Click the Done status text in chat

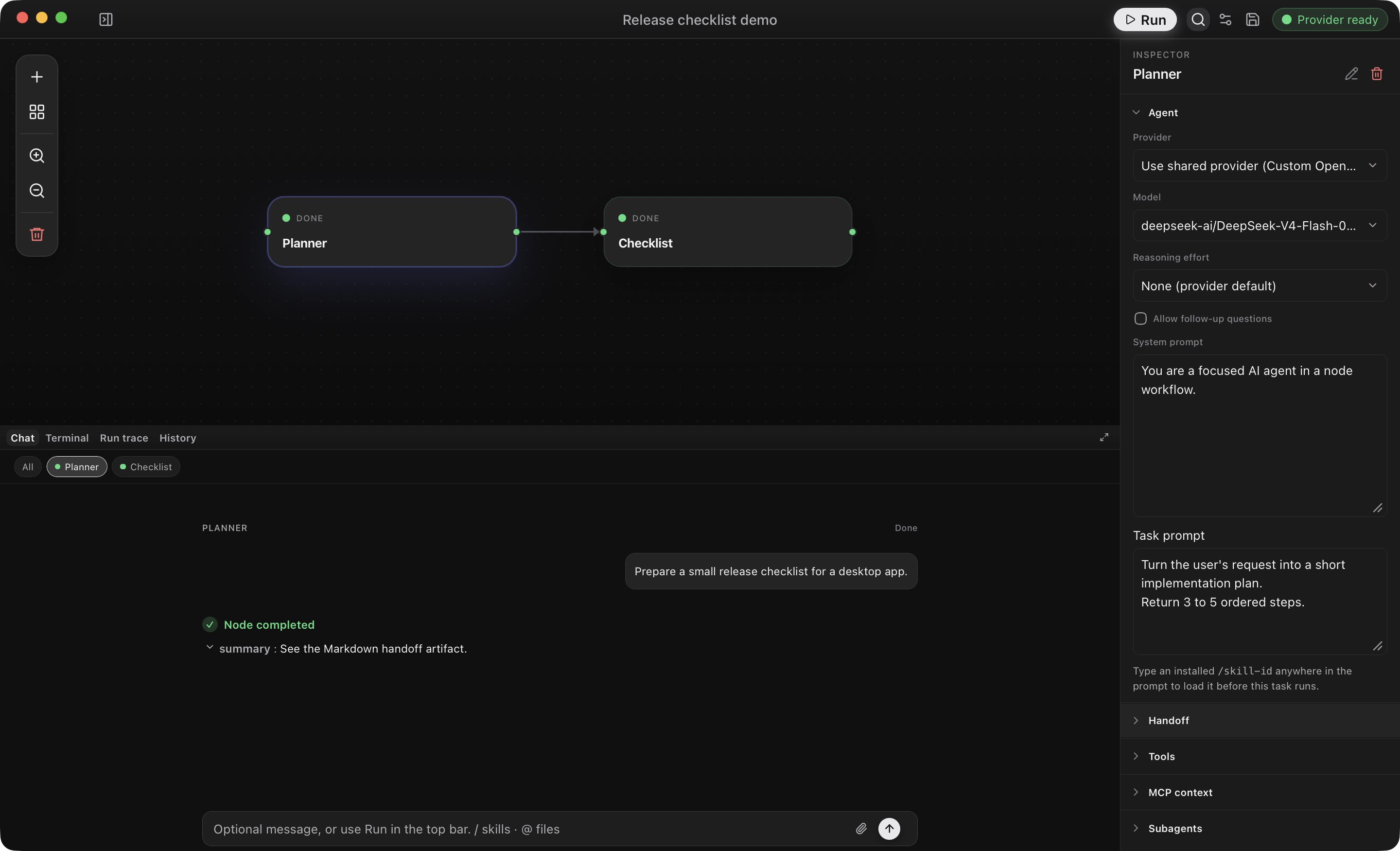pyautogui.click(x=906, y=528)
